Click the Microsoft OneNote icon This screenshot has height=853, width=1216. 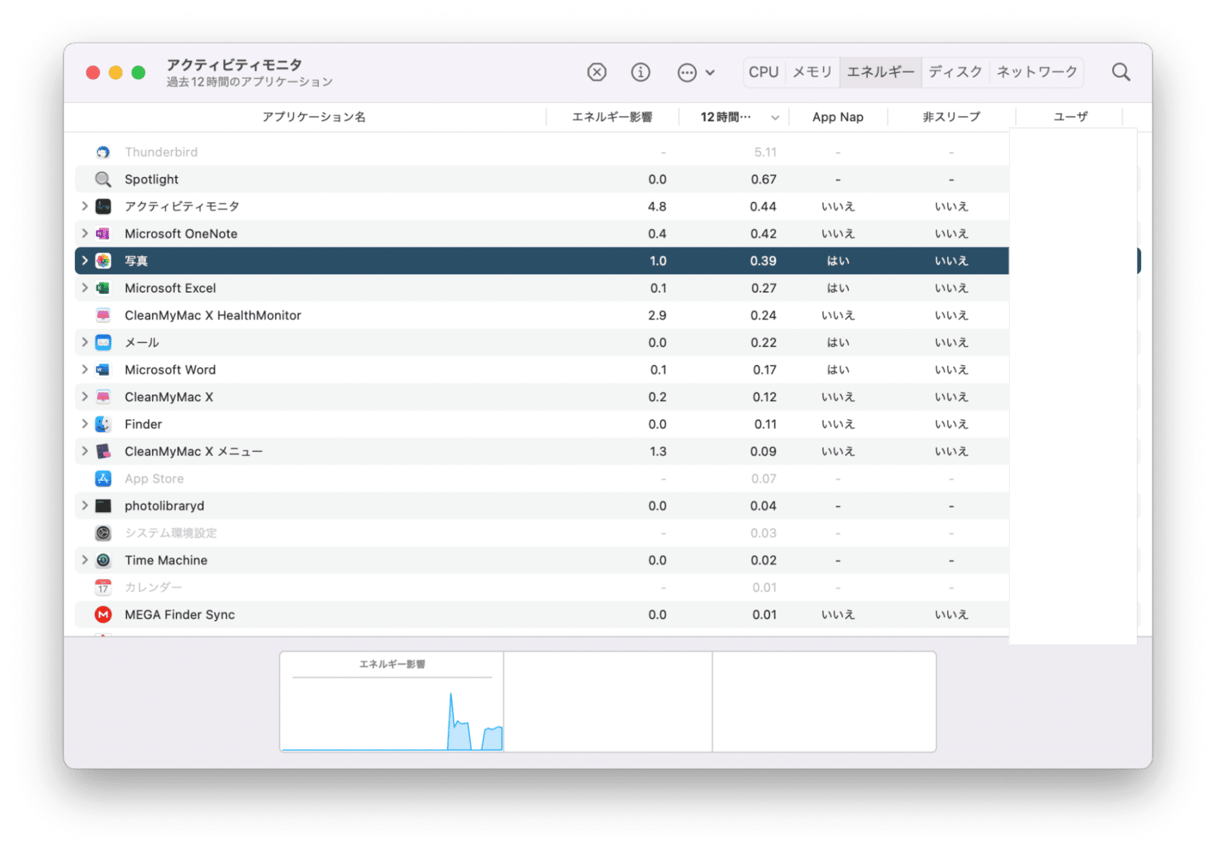(x=103, y=234)
